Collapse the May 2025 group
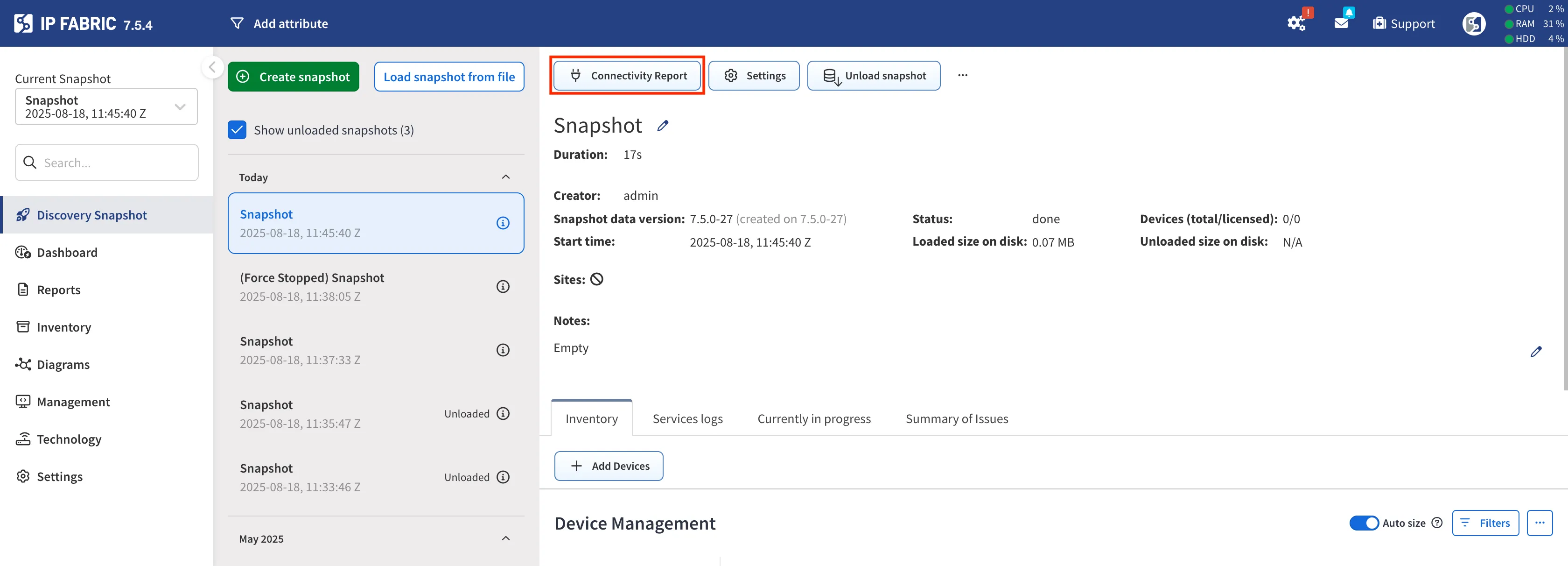This screenshot has width=1568, height=566. (x=505, y=538)
